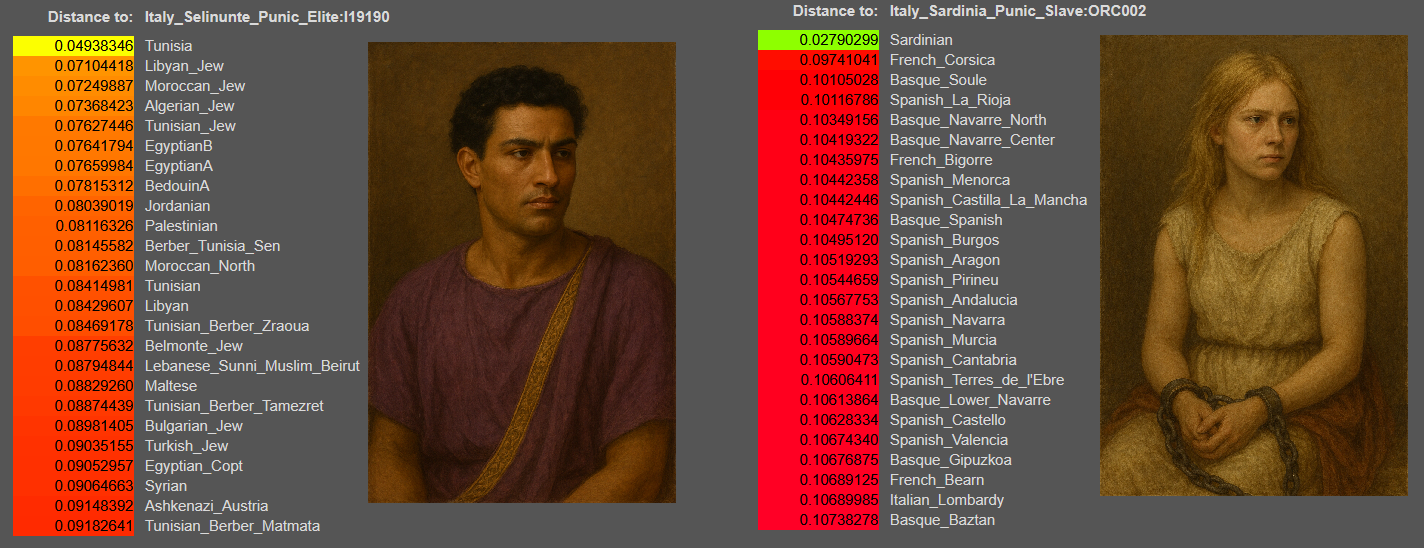Viewport: 1424px width, 548px height.
Task: Click Moroccan_North entry
Action: point(200,266)
